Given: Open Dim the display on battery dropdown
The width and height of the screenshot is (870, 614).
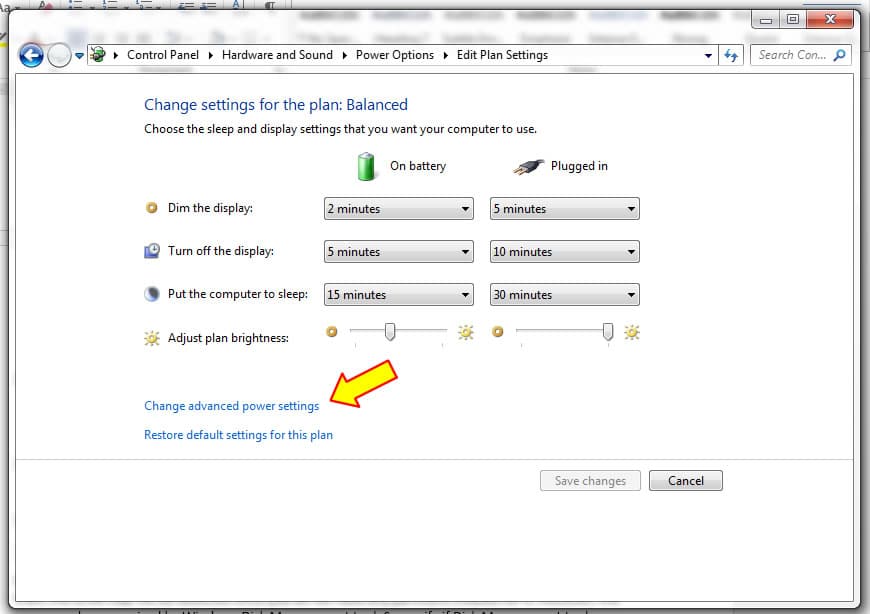Looking at the screenshot, I should coord(399,209).
